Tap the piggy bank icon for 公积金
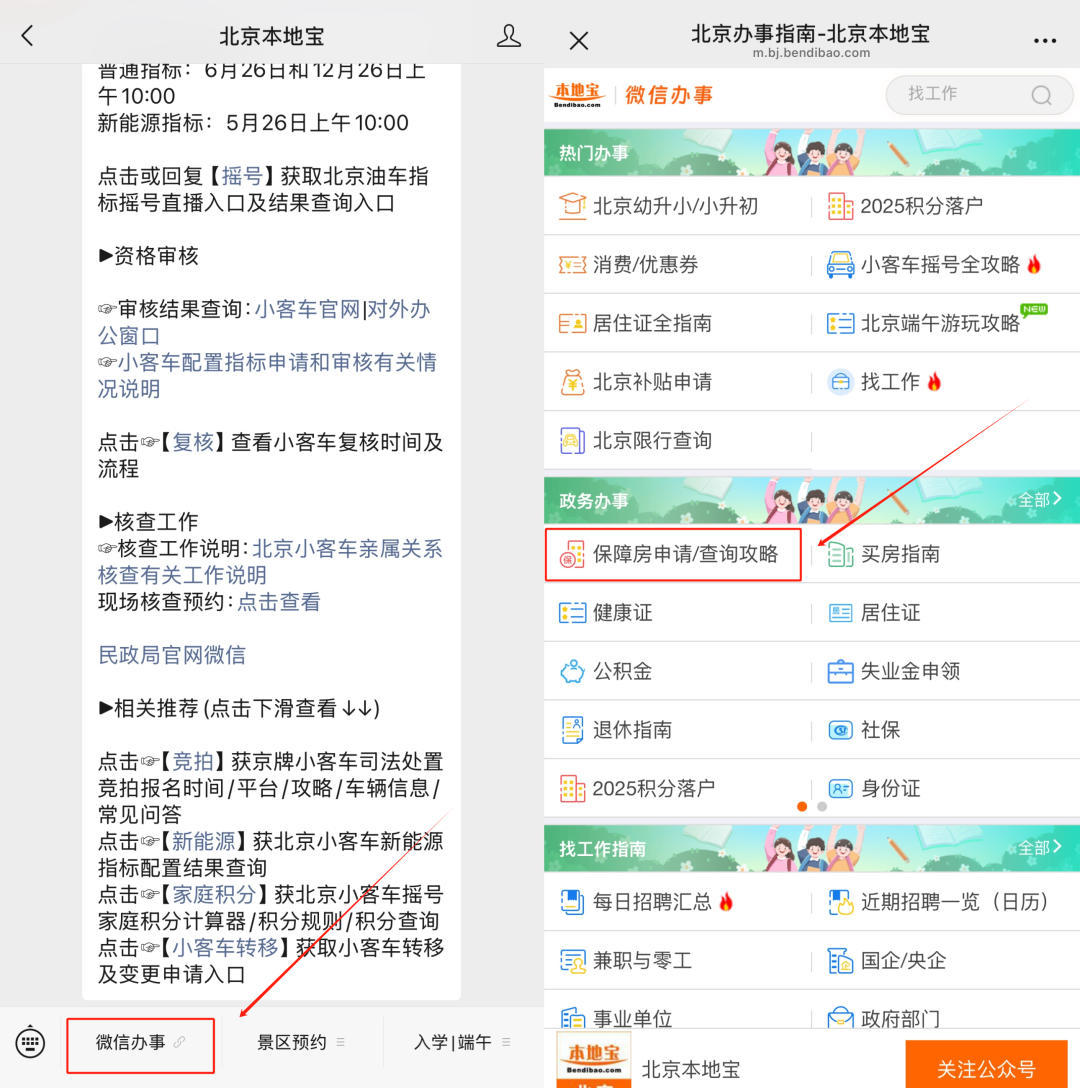Image resolution: width=1080 pixels, height=1088 pixels. point(572,671)
